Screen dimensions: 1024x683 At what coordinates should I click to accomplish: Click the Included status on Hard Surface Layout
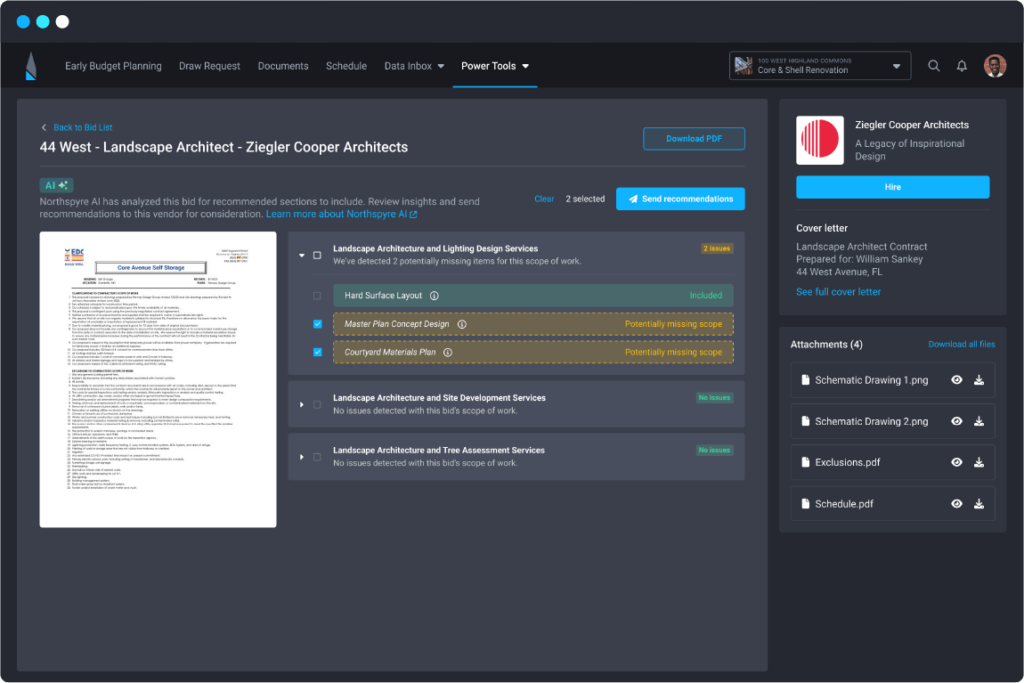pyautogui.click(x=706, y=296)
